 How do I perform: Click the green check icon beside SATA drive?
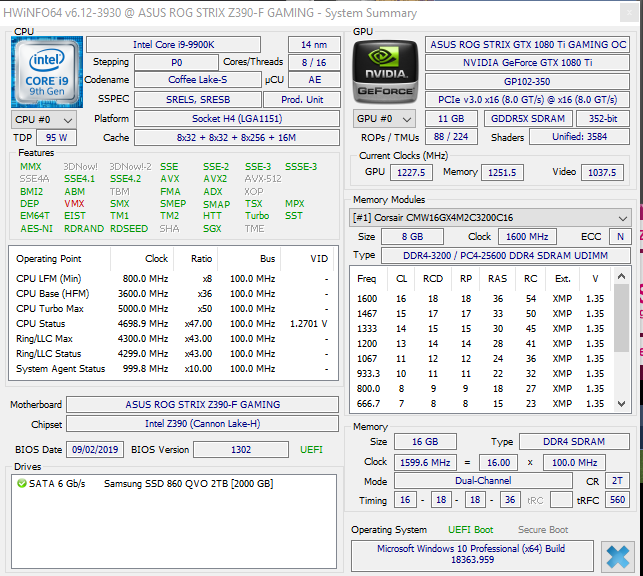coord(21,483)
